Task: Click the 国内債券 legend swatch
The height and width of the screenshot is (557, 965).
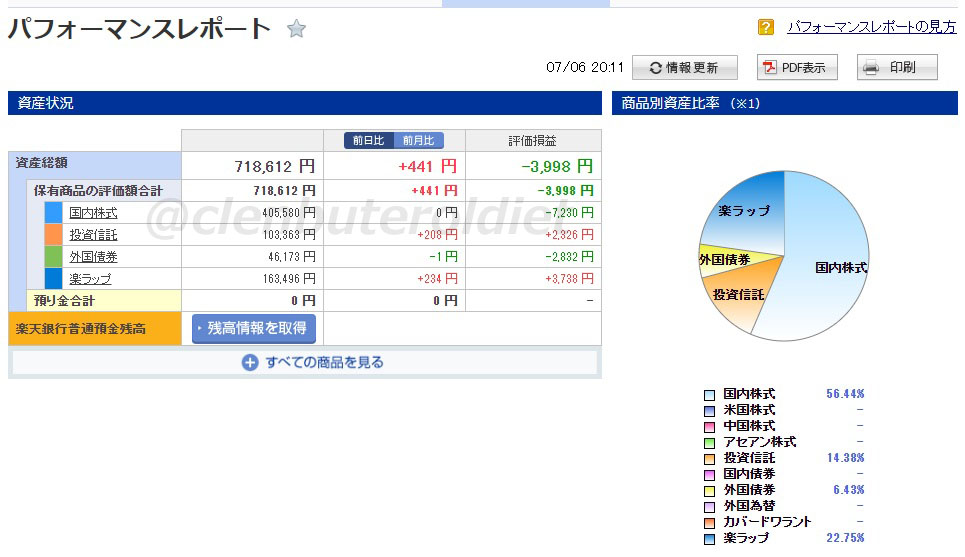Action: 710,475
